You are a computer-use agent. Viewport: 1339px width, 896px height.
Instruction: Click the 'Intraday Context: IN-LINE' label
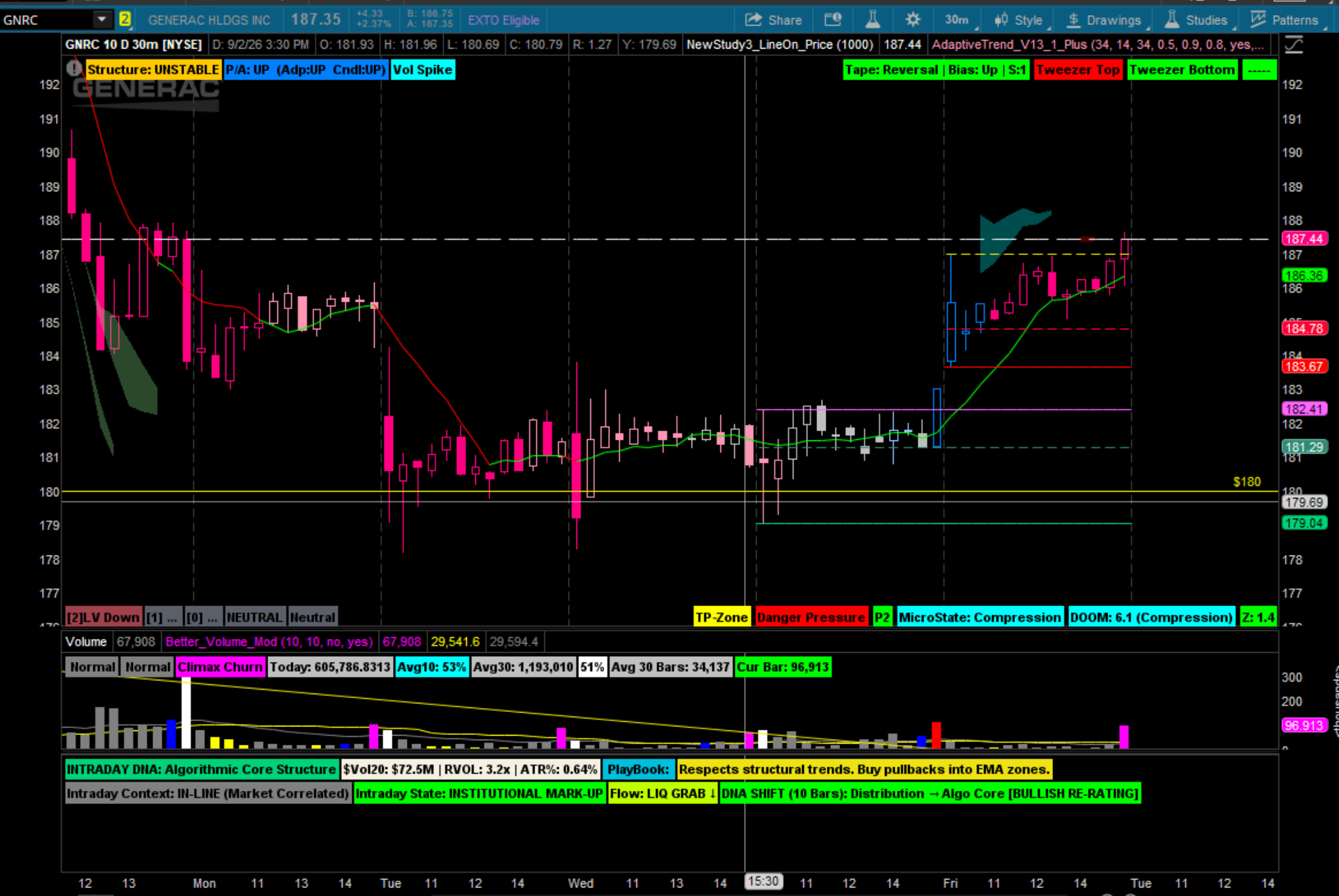208,793
